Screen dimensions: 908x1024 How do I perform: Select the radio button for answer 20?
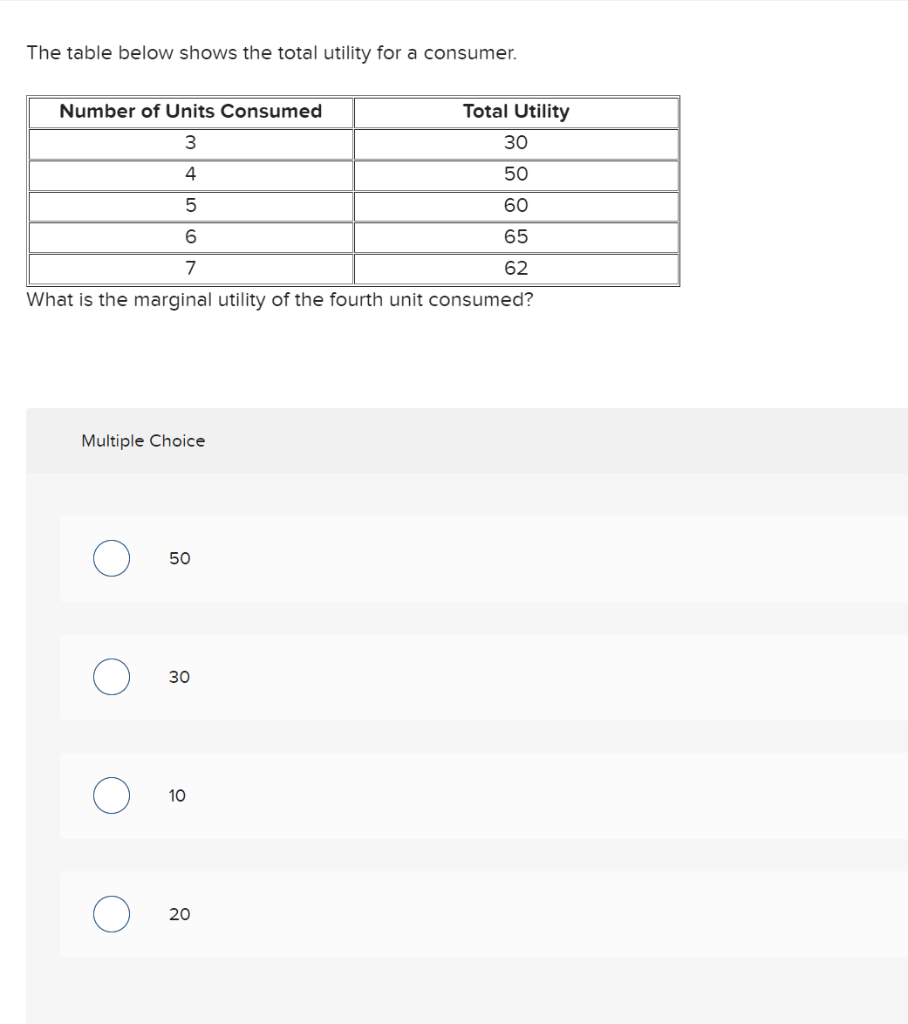(111, 913)
